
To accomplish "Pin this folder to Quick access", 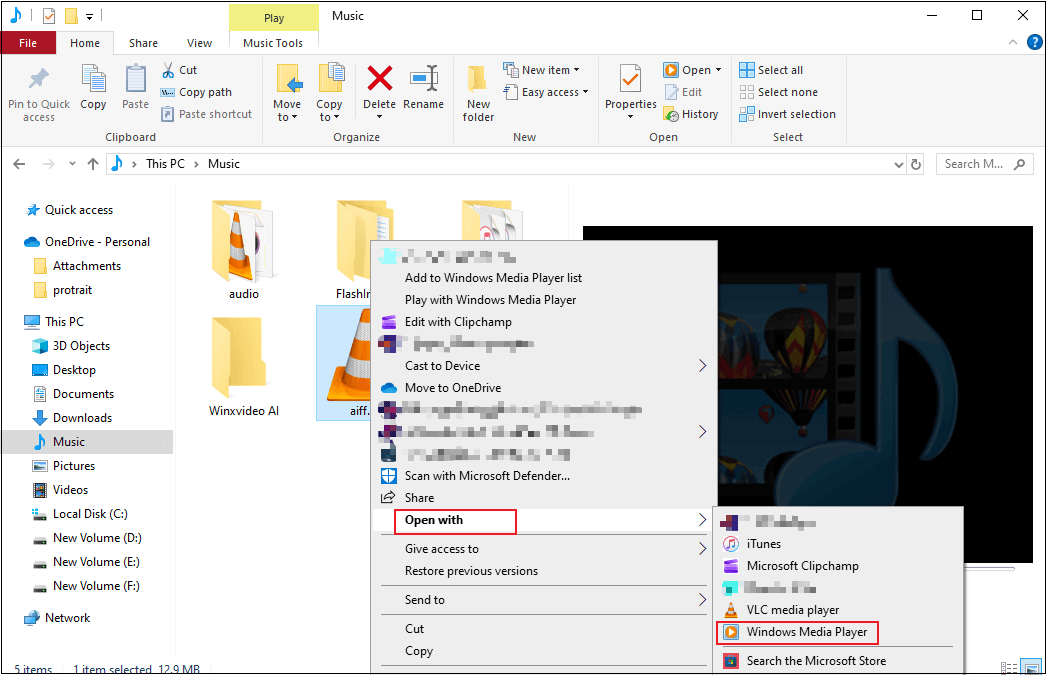I will [38, 92].
